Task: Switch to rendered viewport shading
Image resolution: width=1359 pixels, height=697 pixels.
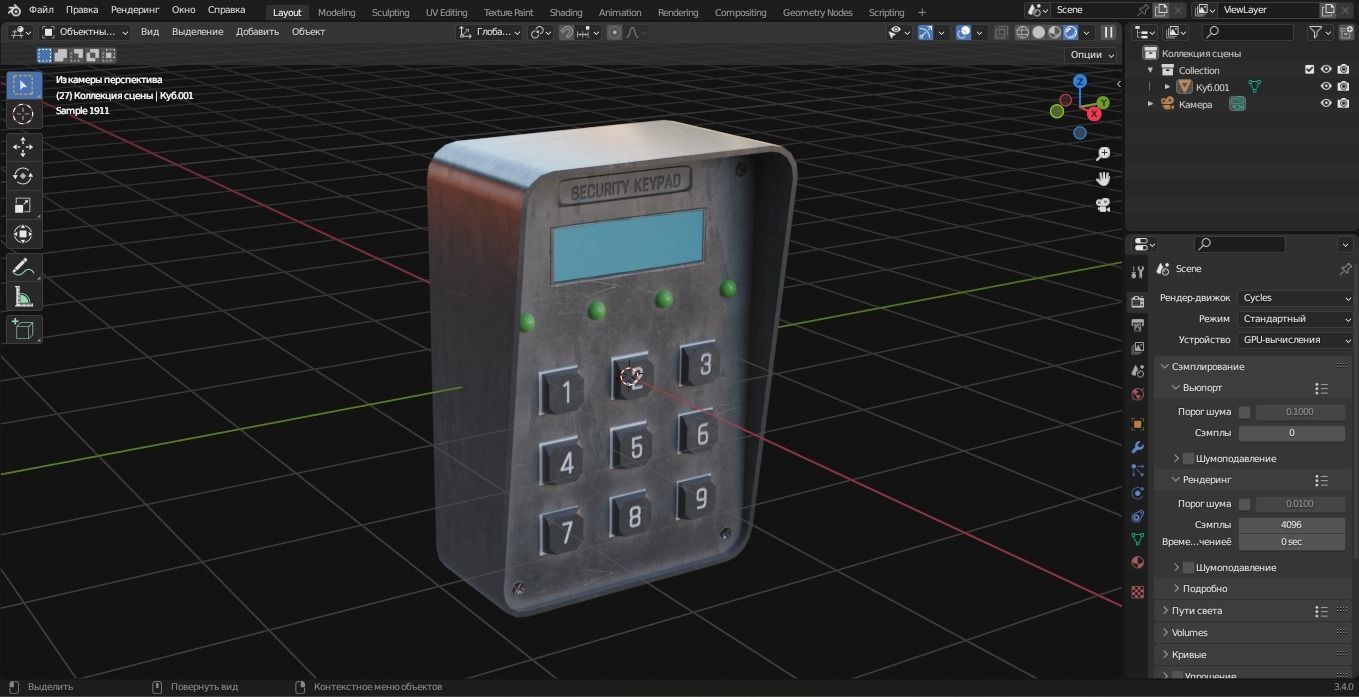Action: point(1070,32)
